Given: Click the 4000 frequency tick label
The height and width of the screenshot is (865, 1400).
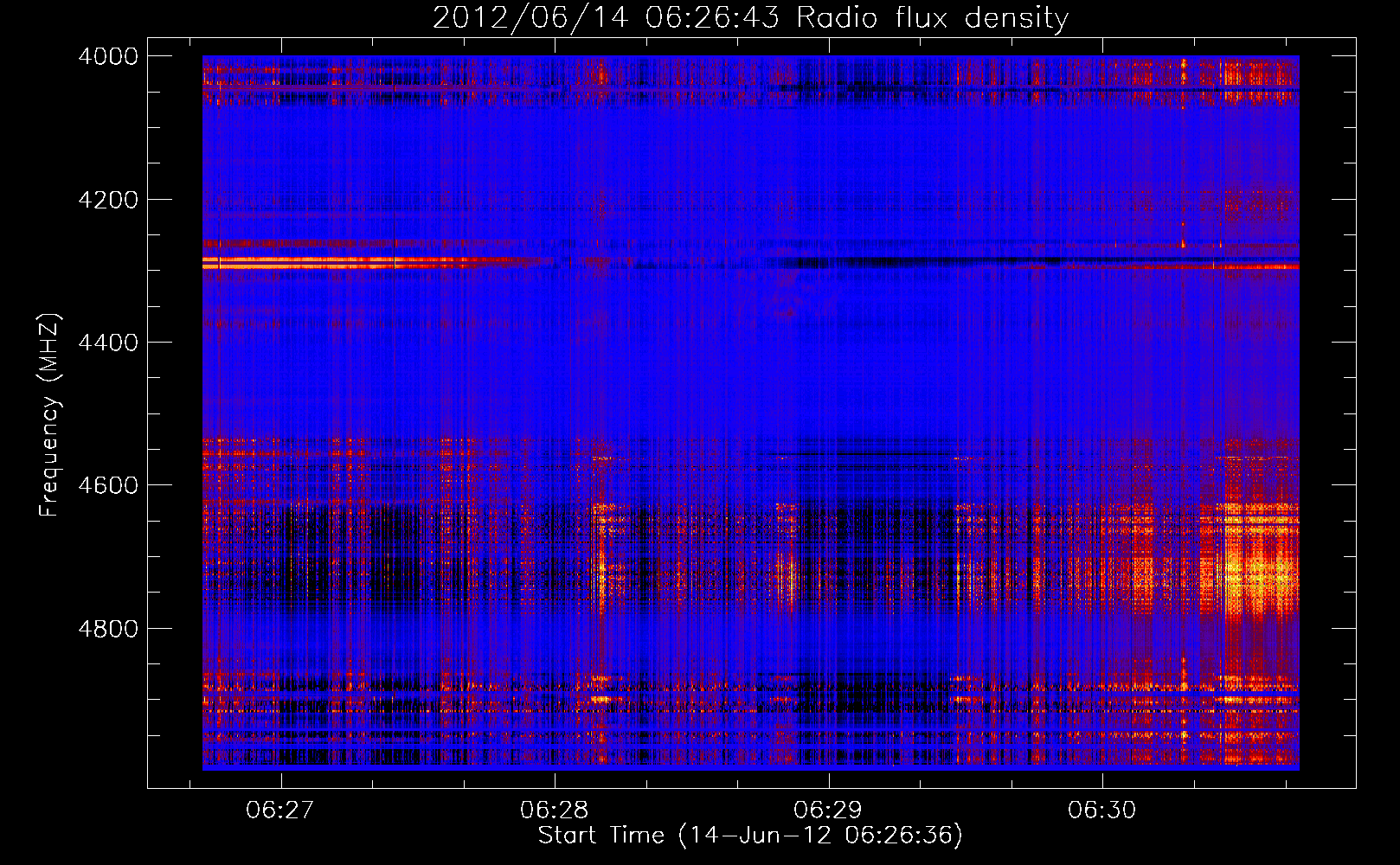Looking at the screenshot, I should (108, 56).
